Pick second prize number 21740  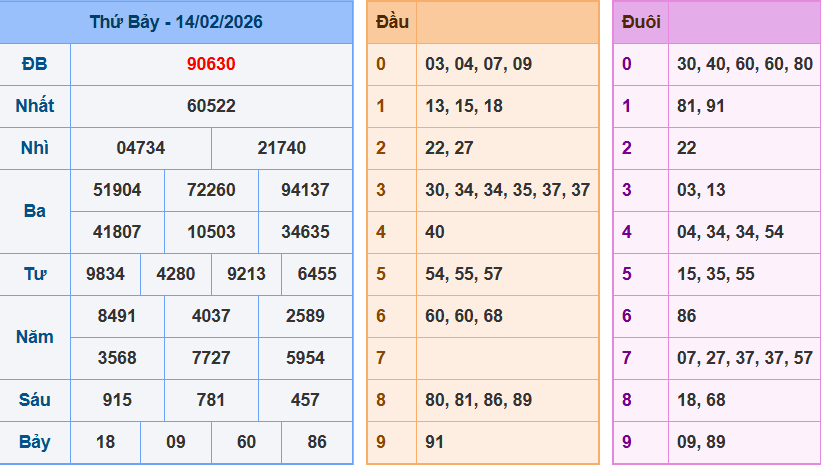click(x=282, y=148)
